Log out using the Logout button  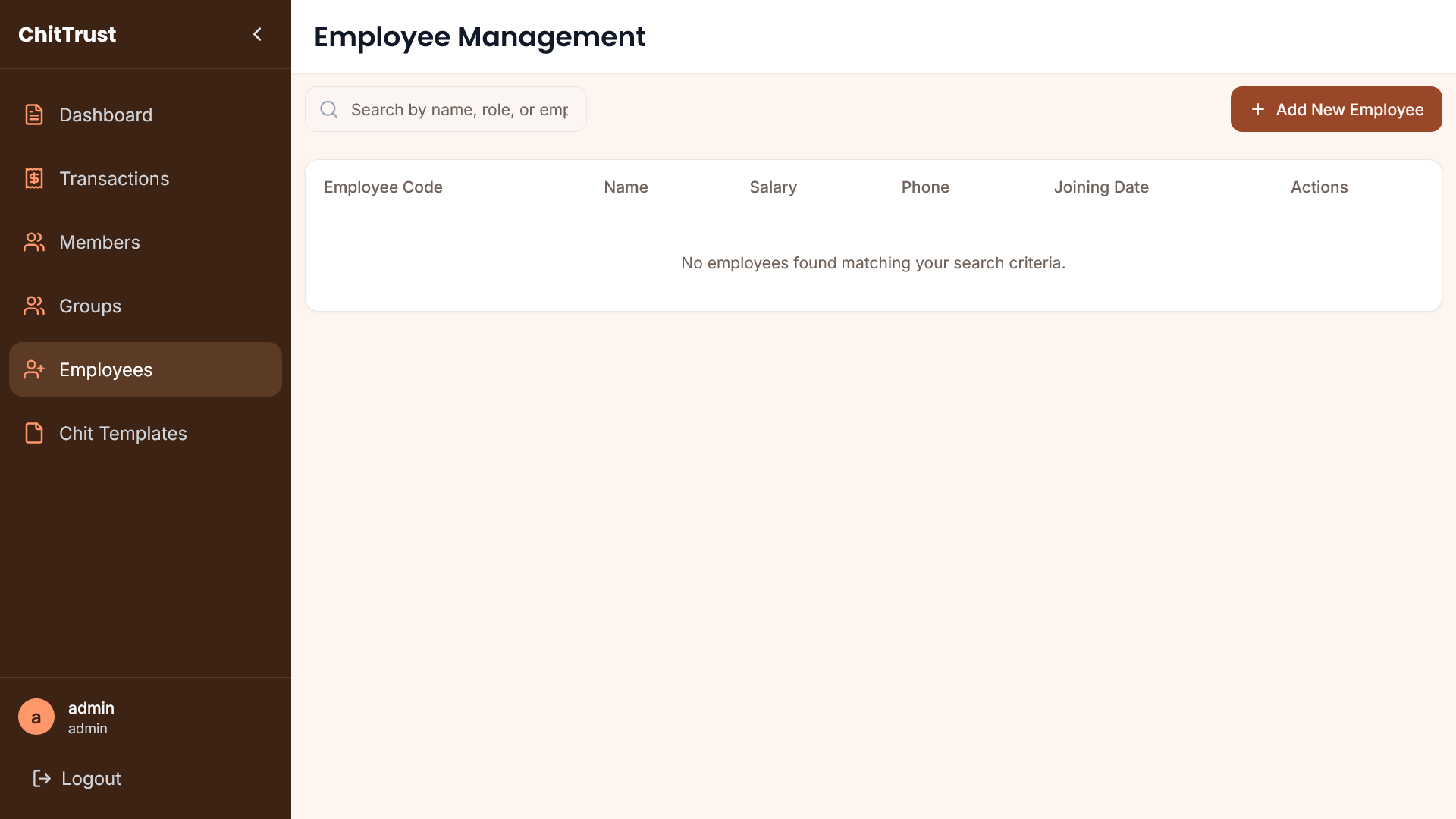pos(77,778)
